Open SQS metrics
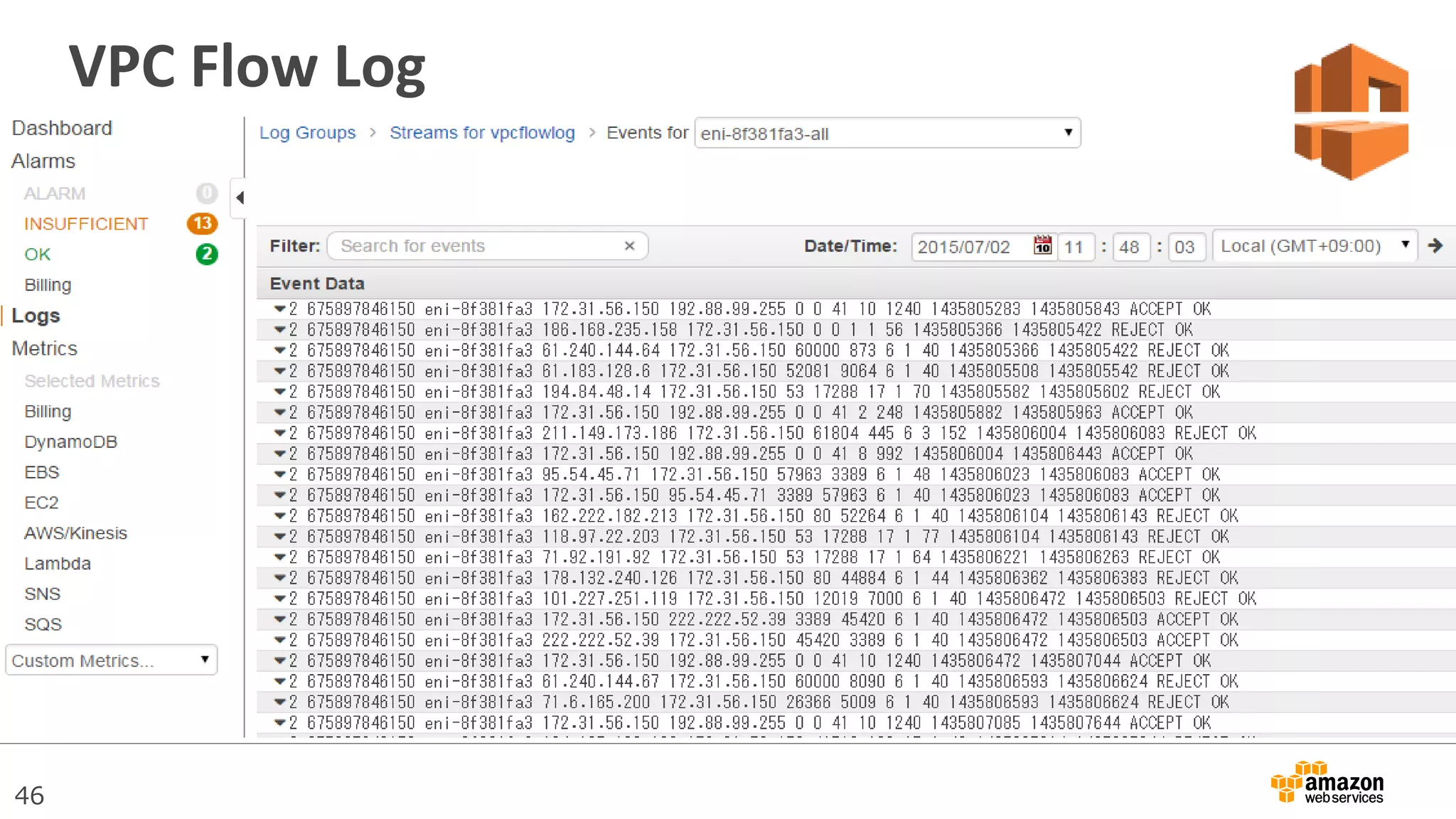Screen dimensions: 1456x819 (x=43, y=625)
